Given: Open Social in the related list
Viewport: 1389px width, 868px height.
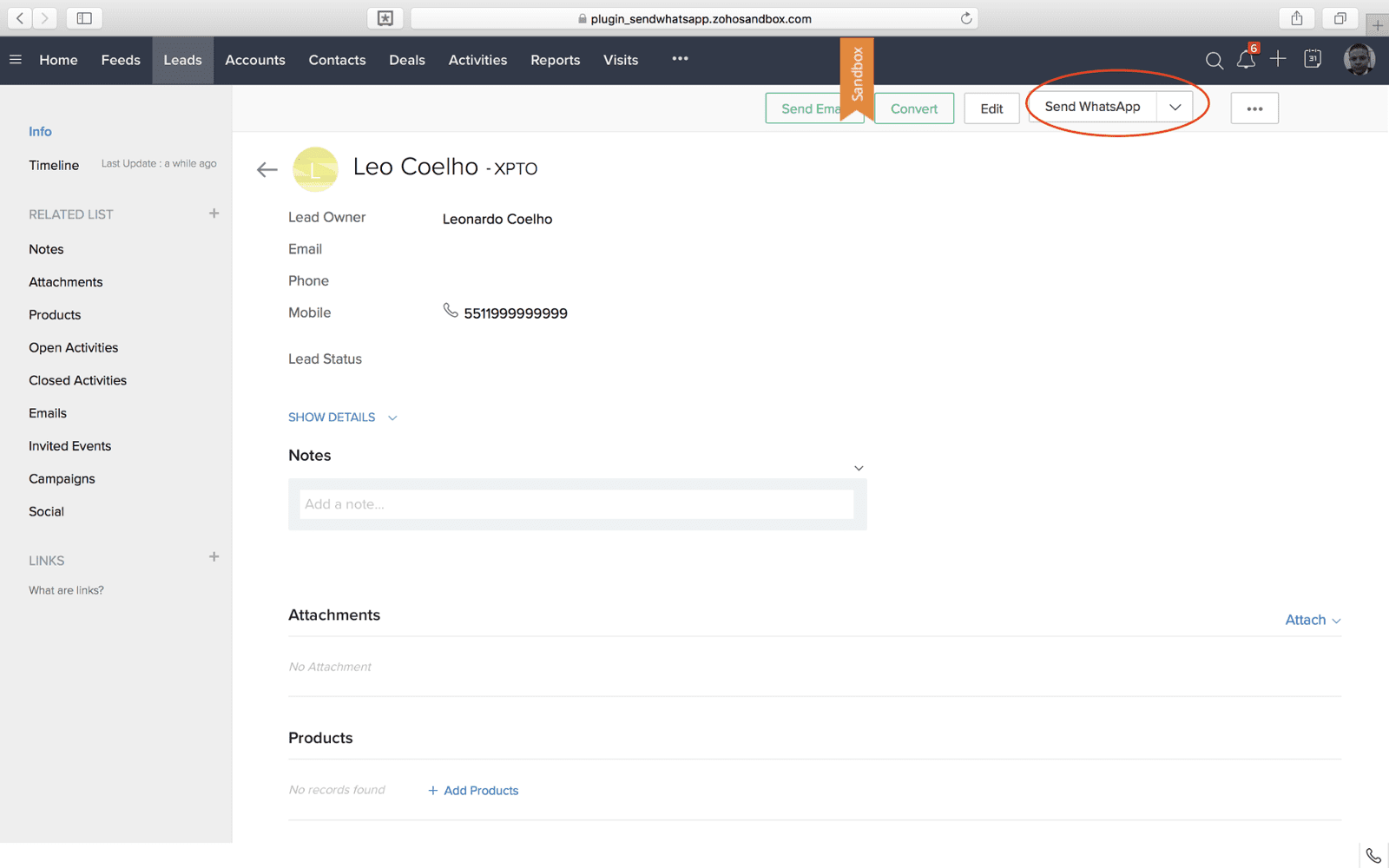Looking at the screenshot, I should point(46,512).
